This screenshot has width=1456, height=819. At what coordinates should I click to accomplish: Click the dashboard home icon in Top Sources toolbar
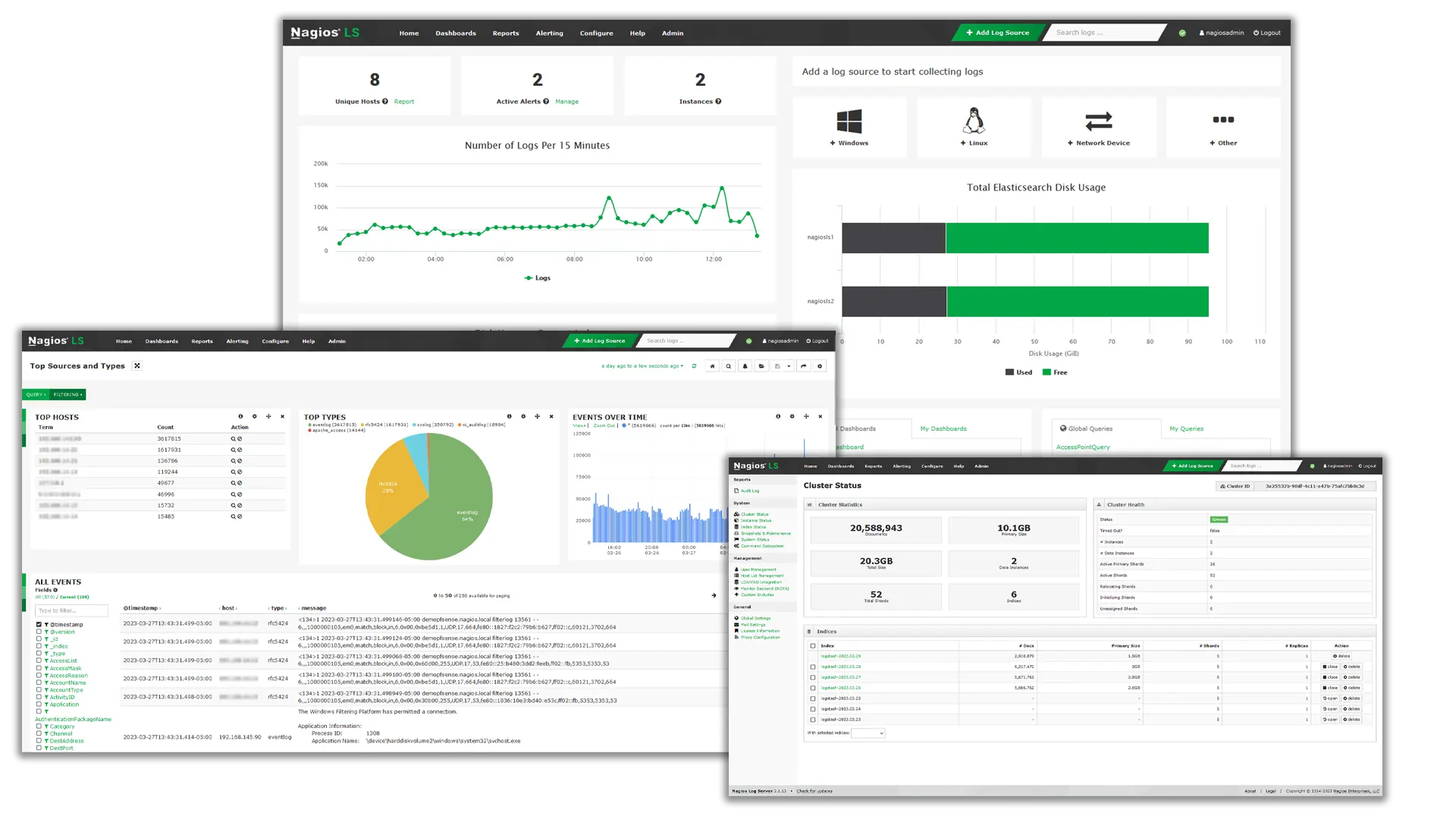(712, 366)
